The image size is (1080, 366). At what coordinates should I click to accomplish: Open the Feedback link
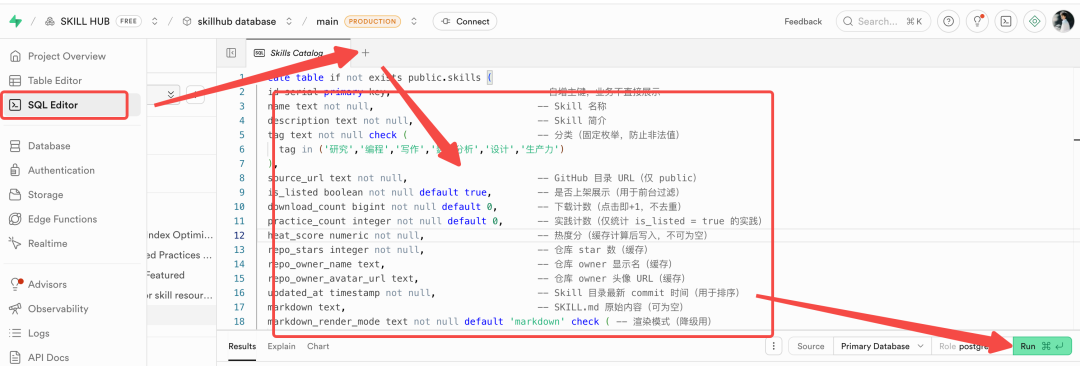click(803, 21)
